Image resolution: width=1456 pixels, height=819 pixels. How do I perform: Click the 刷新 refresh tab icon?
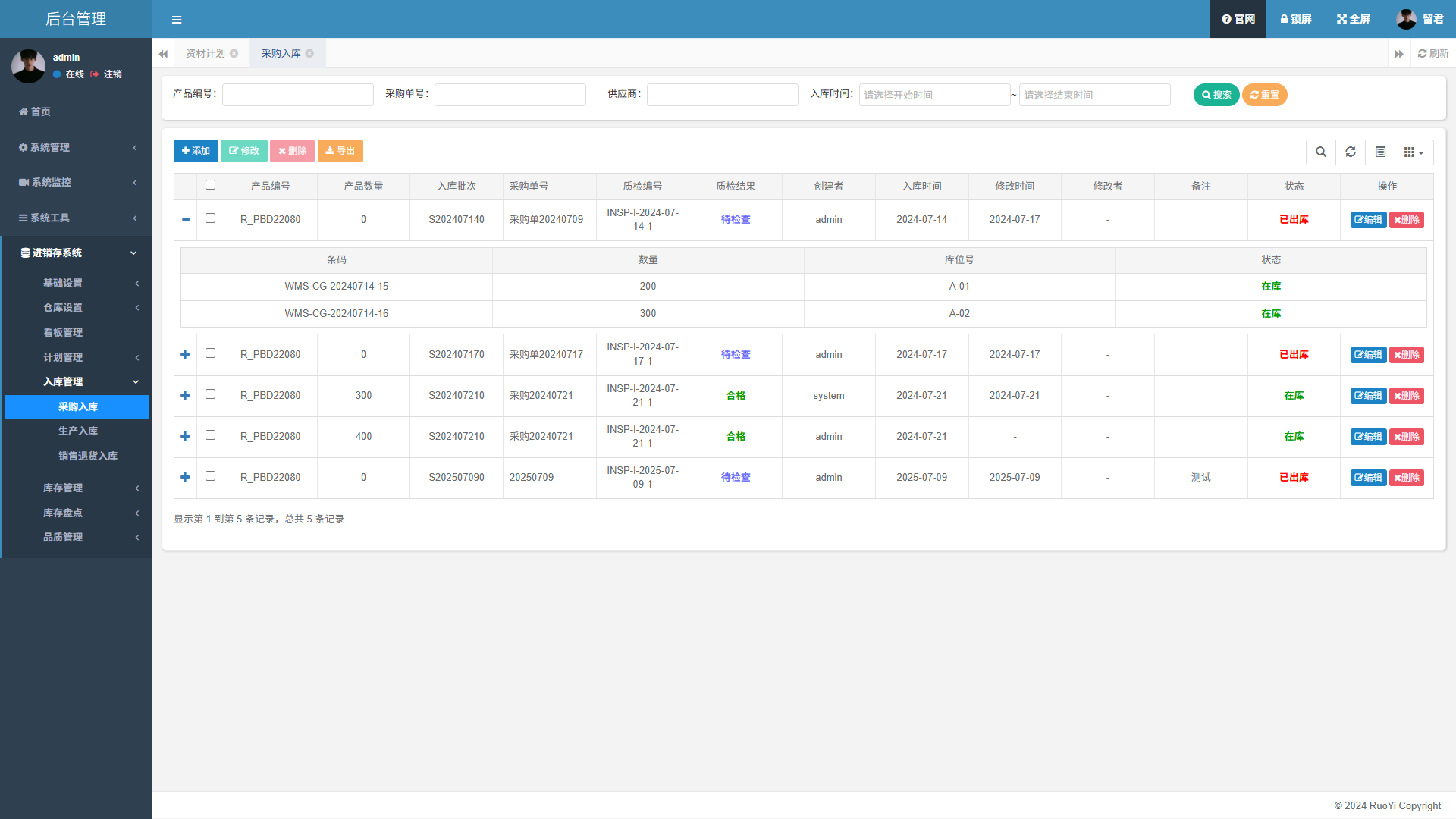pyautogui.click(x=1433, y=53)
